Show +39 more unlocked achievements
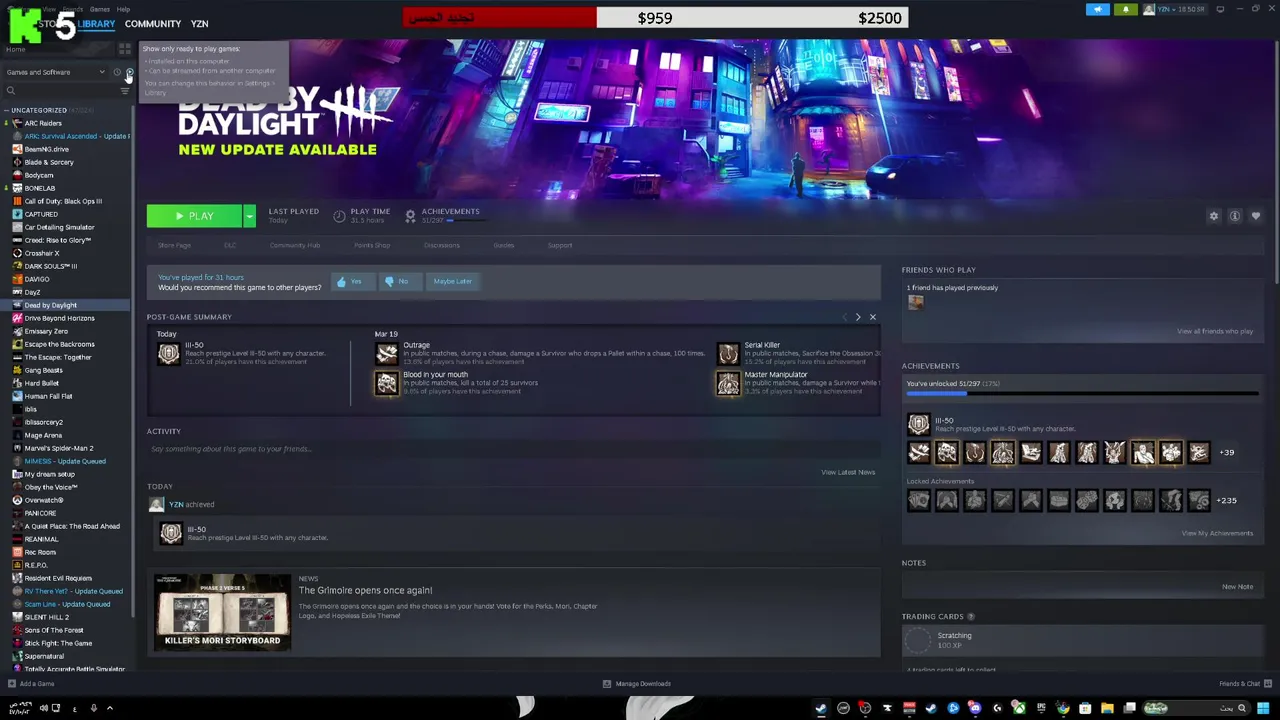This screenshot has width=1280, height=720. [x=1226, y=452]
